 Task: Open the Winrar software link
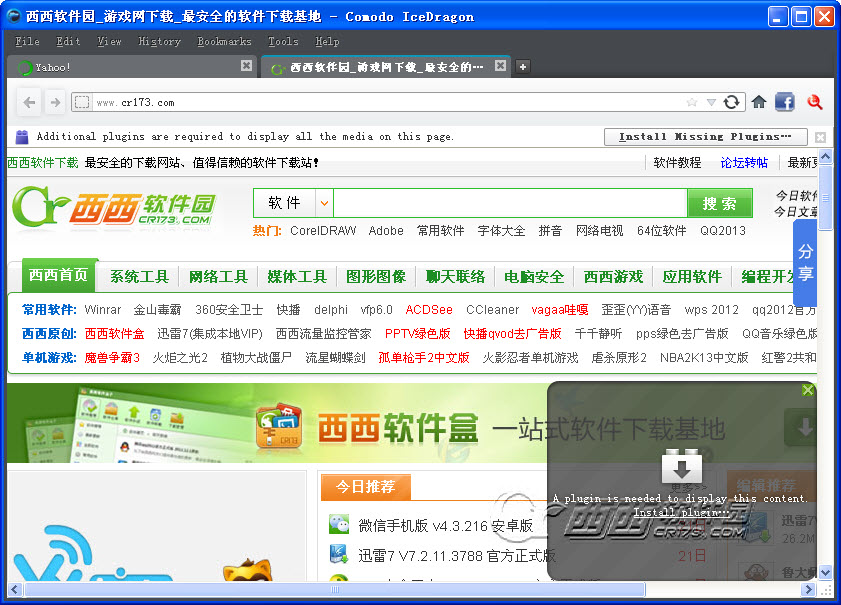pyautogui.click(x=102, y=309)
